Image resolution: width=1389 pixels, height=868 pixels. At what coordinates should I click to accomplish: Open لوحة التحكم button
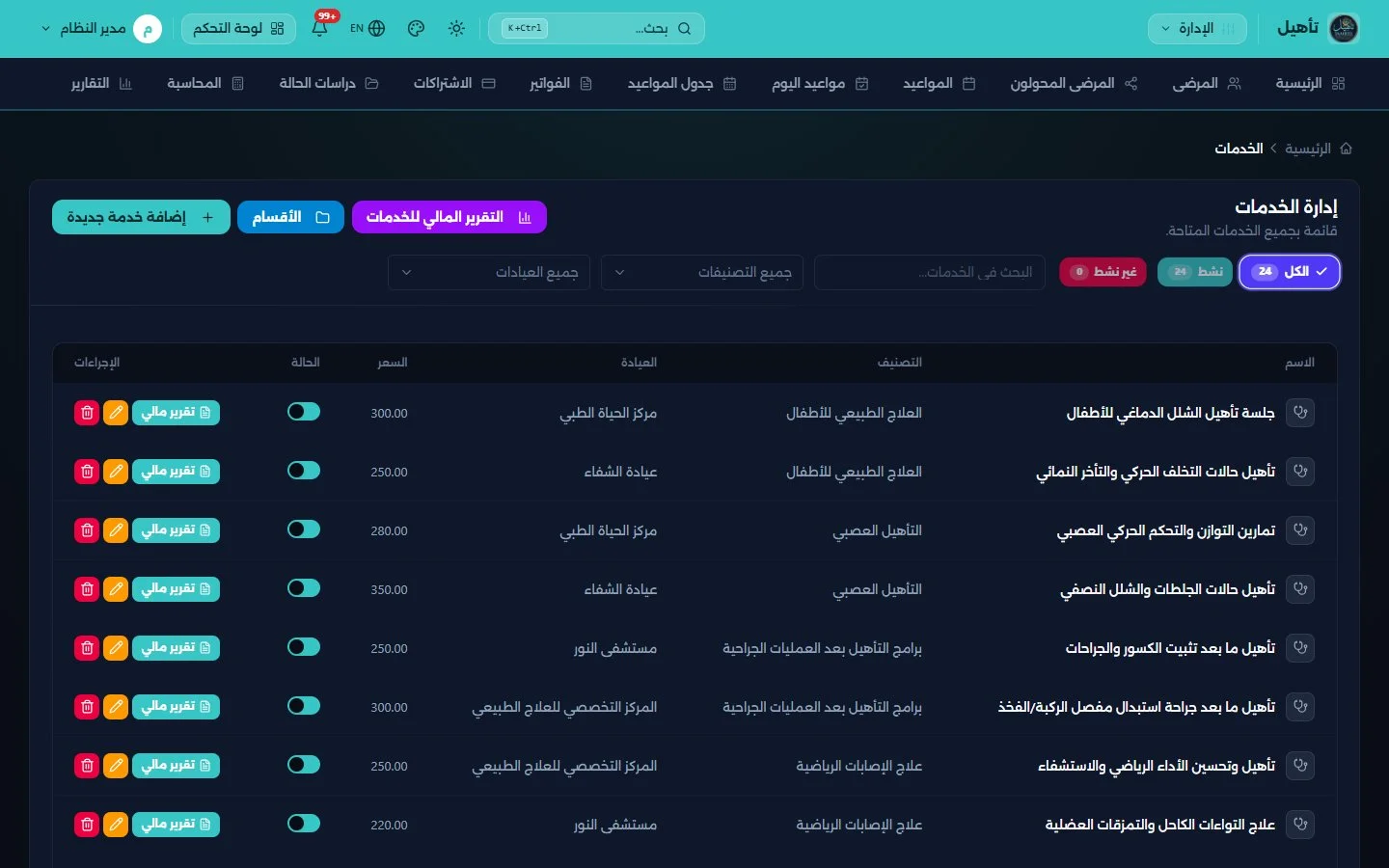coord(238,29)
